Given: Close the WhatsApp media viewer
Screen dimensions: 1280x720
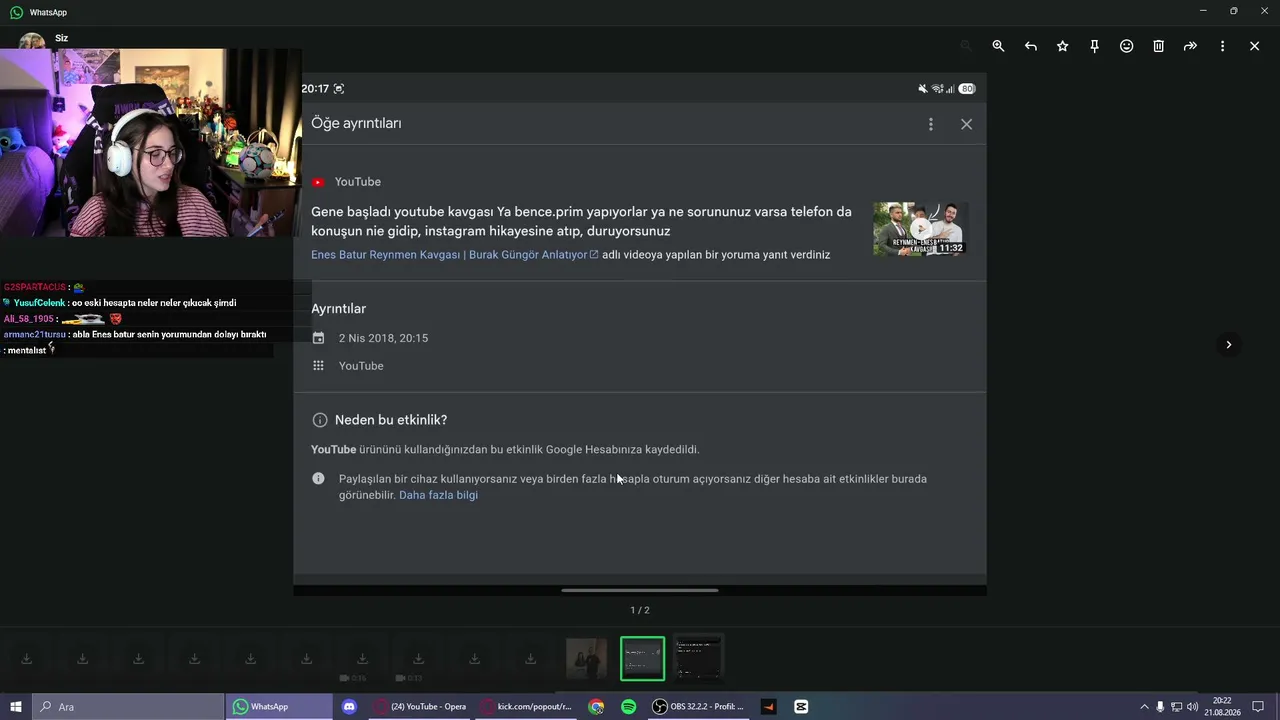Looking at the screenshot, I should 1254,46.
